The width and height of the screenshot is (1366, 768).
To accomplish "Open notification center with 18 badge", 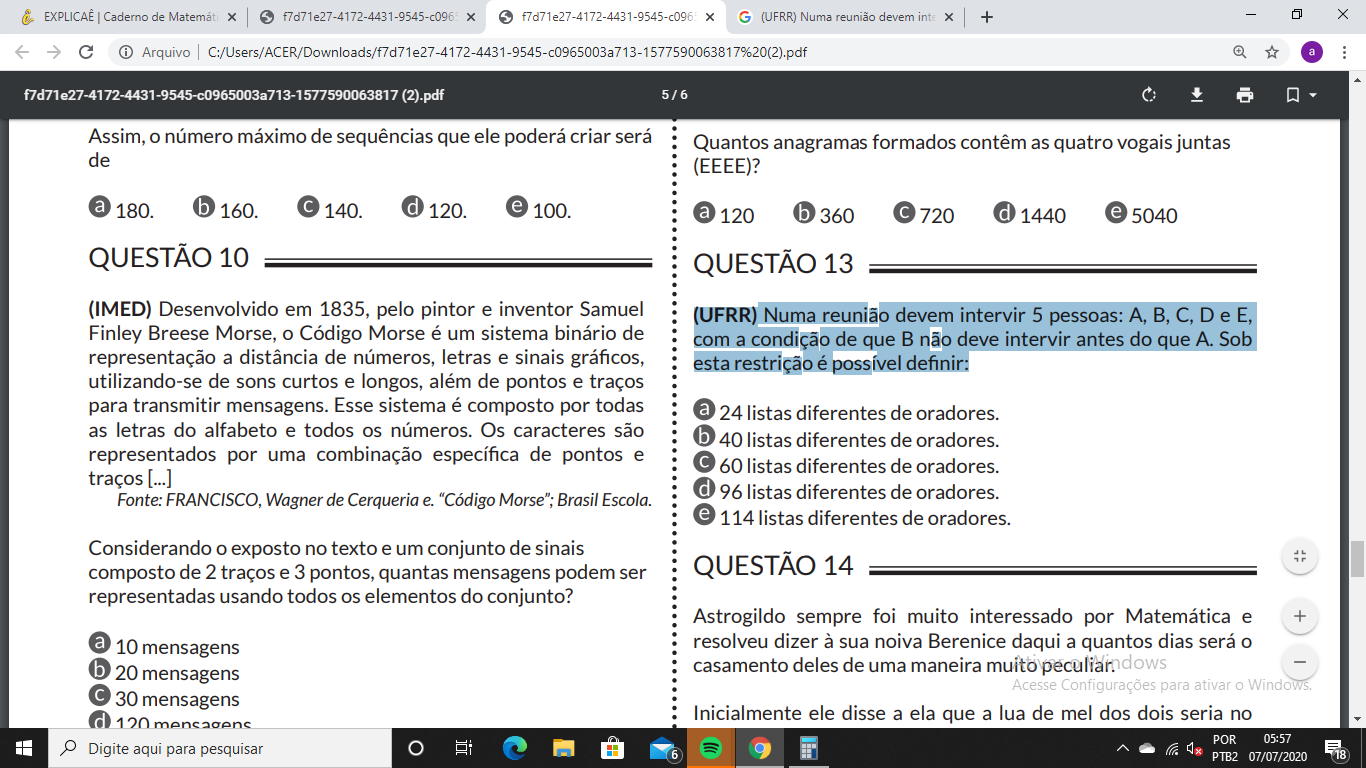I will [x=1335, y=748].
